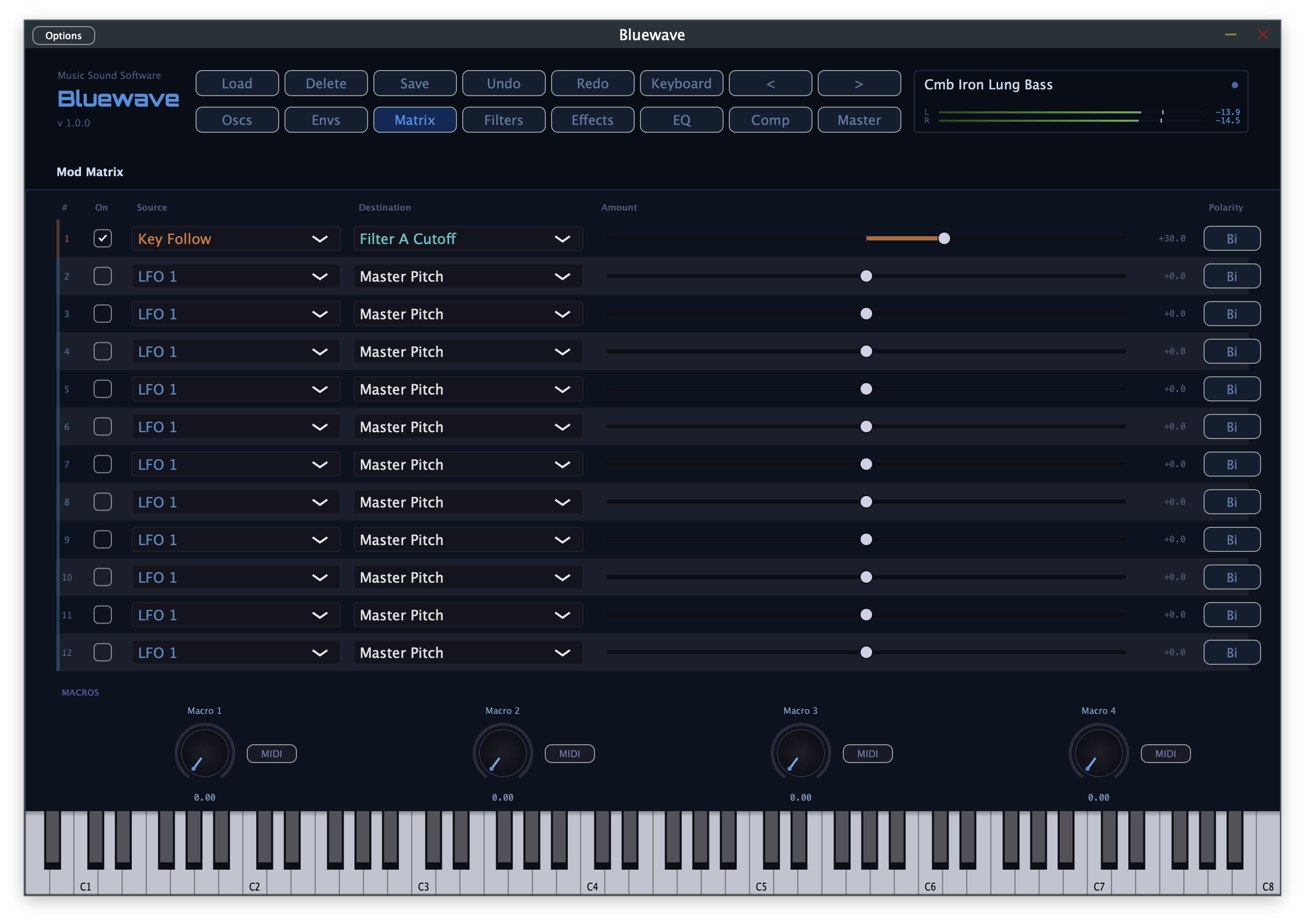Click row 2 amount slider handle

[866, 276]
